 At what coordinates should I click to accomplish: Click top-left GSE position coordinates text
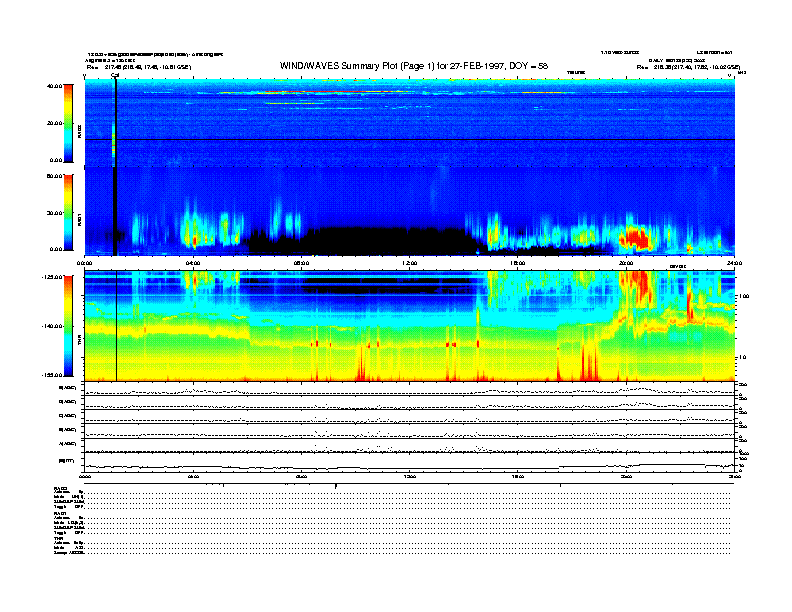tap(139, 67)
